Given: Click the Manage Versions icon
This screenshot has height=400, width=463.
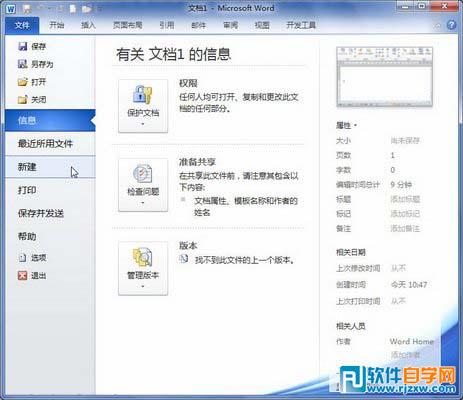Looking at the screenshot, I should (x=143, y=257).
